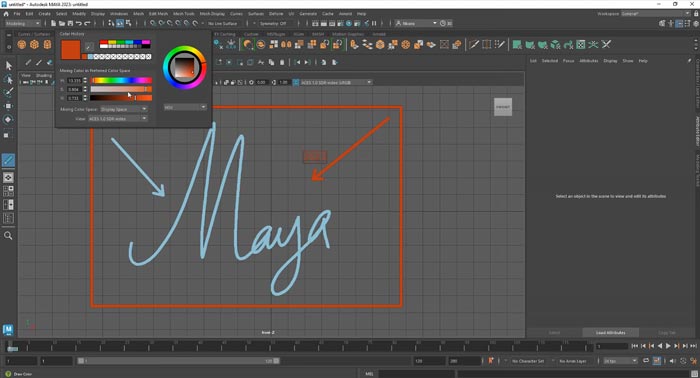Click the first orange sphere shelf icon
Viewport: 700px width, 378px height.
[x=21, y=45]
